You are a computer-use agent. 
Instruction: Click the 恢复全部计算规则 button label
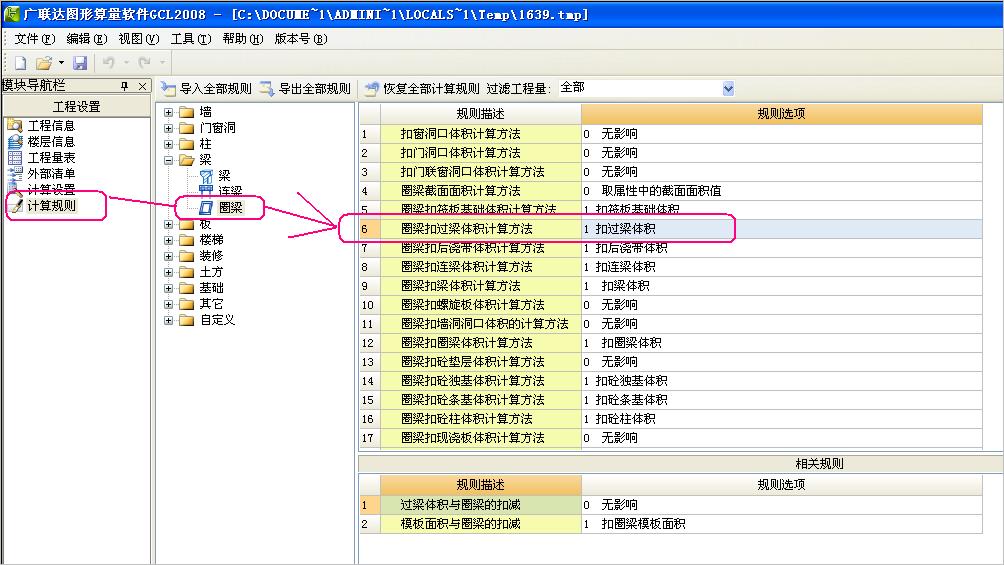point(431,88)
